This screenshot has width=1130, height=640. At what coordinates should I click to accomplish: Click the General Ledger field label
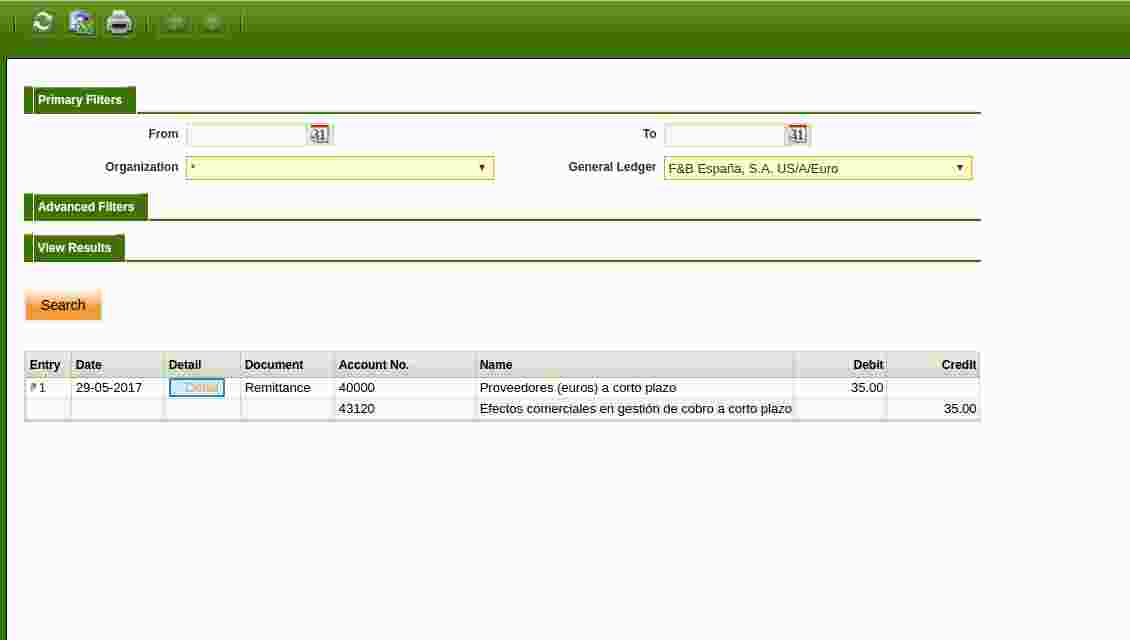612,167
